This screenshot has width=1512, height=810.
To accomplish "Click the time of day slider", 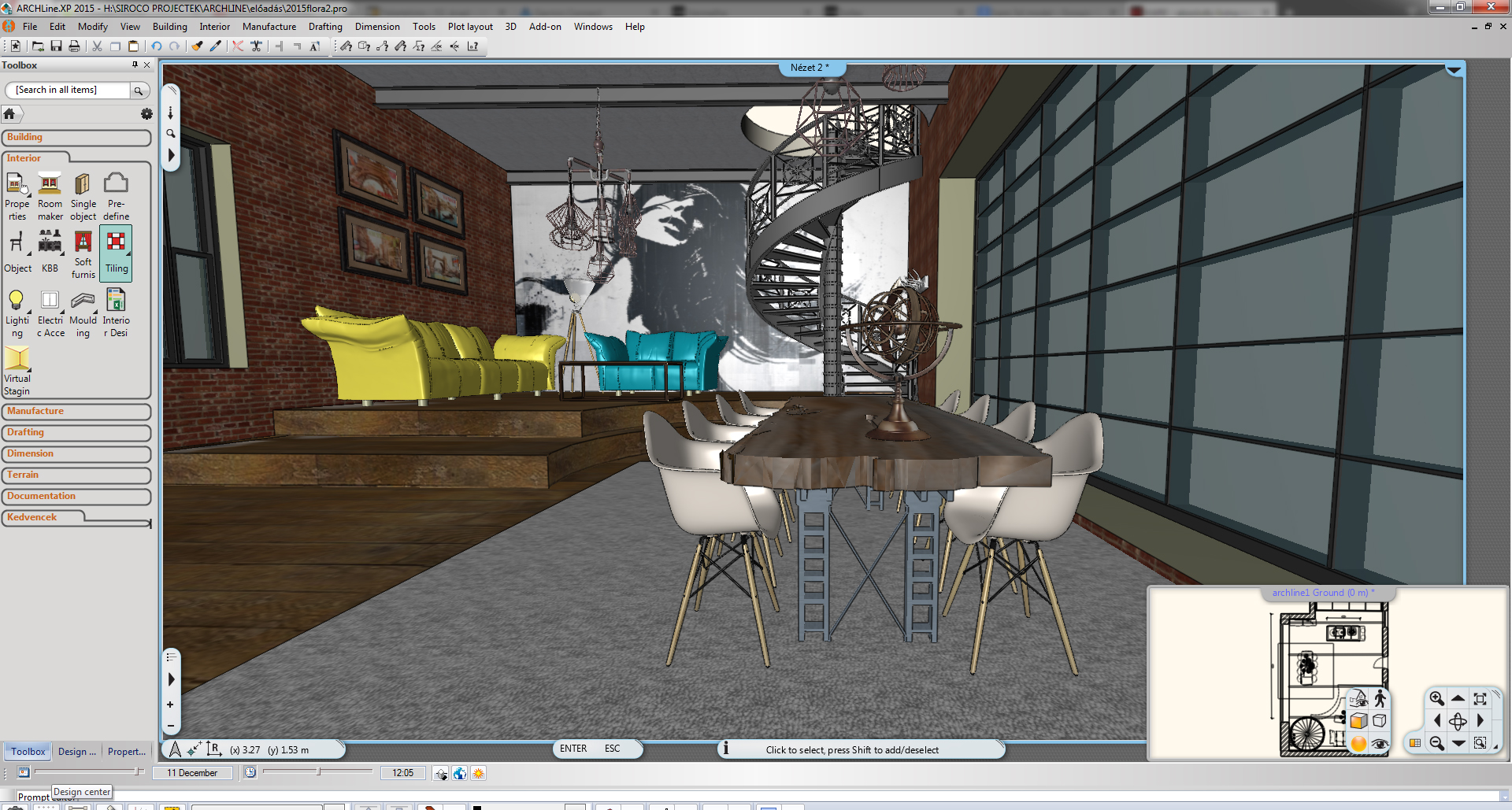I will click(318, 772).
